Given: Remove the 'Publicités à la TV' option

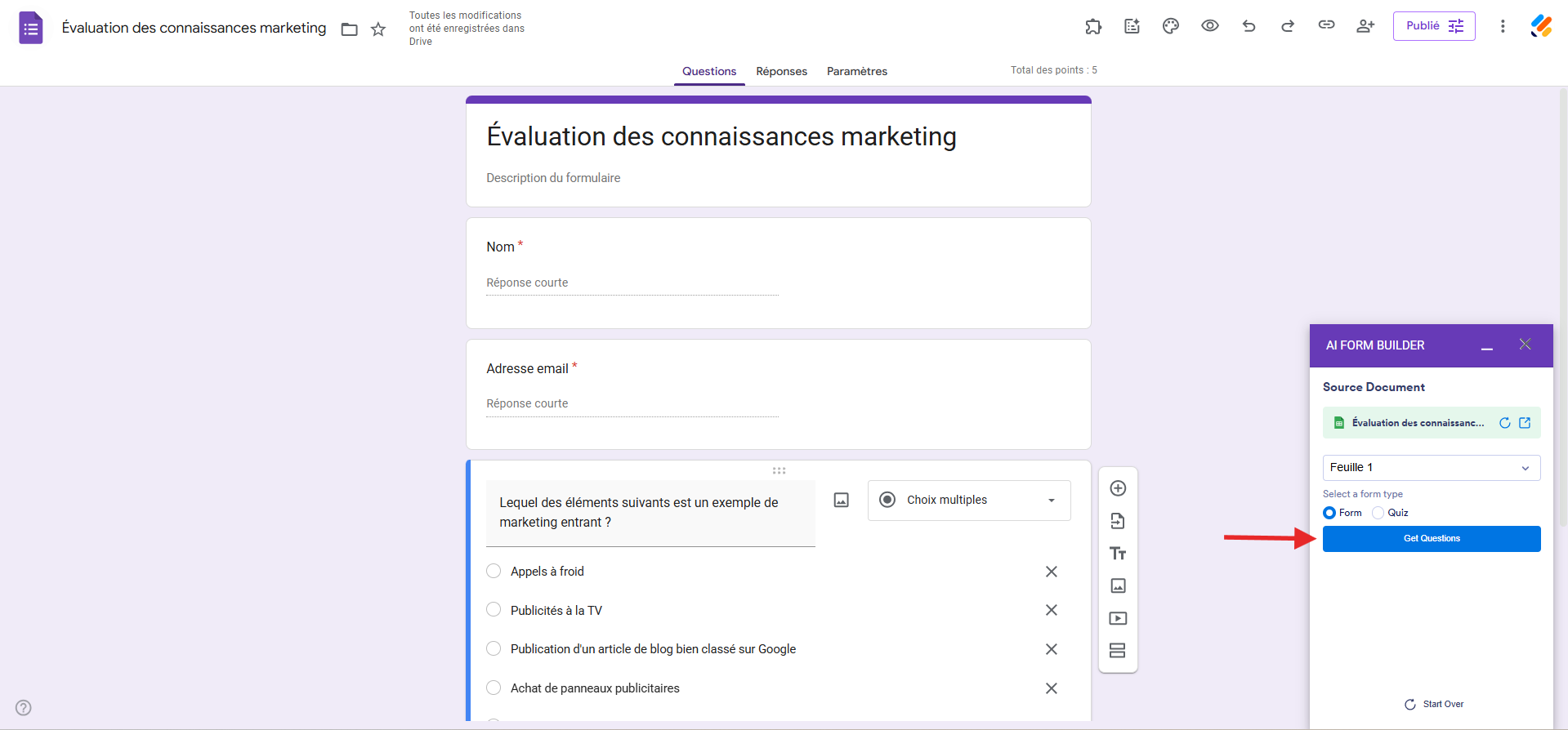Looking at the screenshot, I should coord(1052,610).
